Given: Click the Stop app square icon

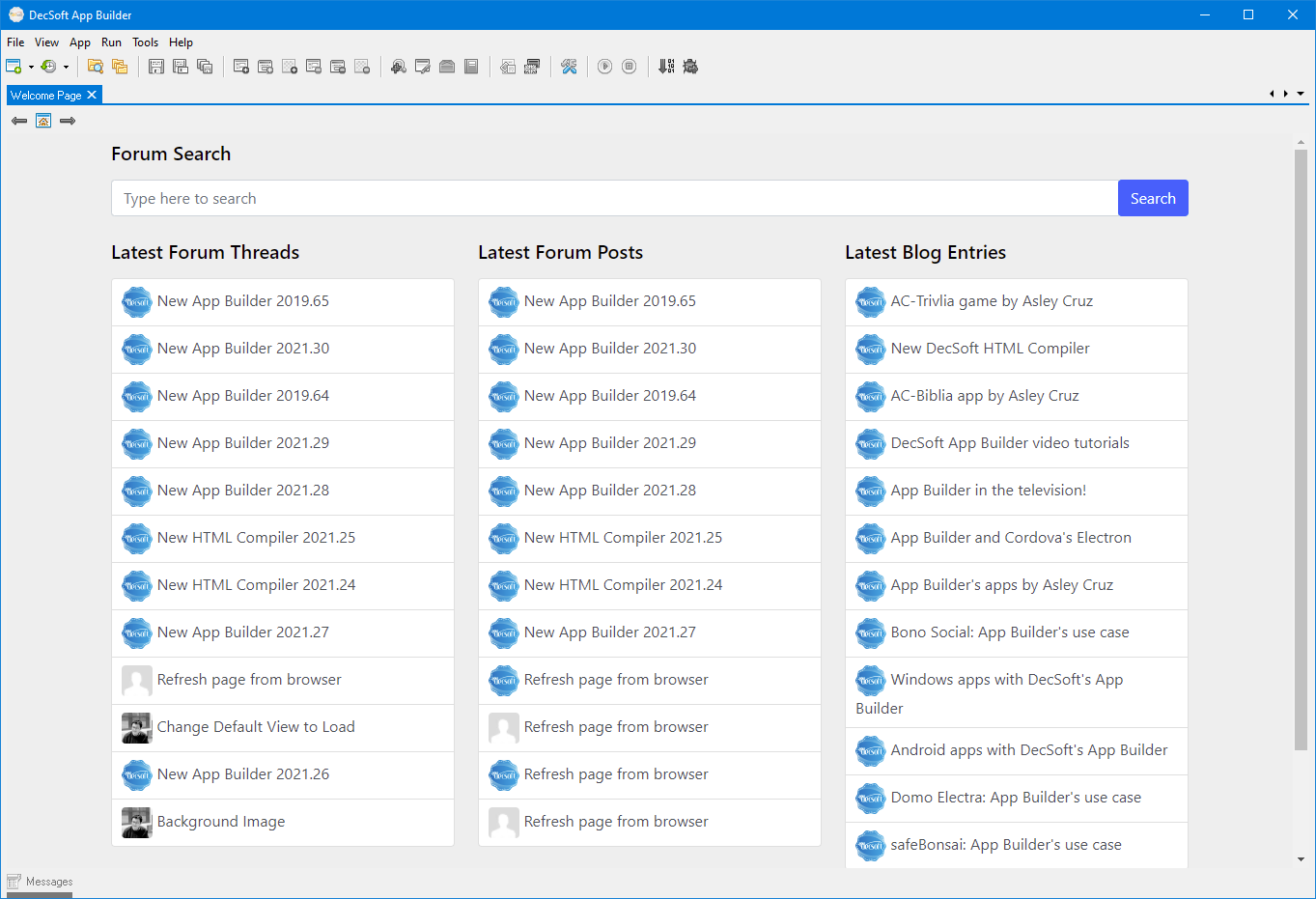Looking at the screenshot, I should [630, 67].
